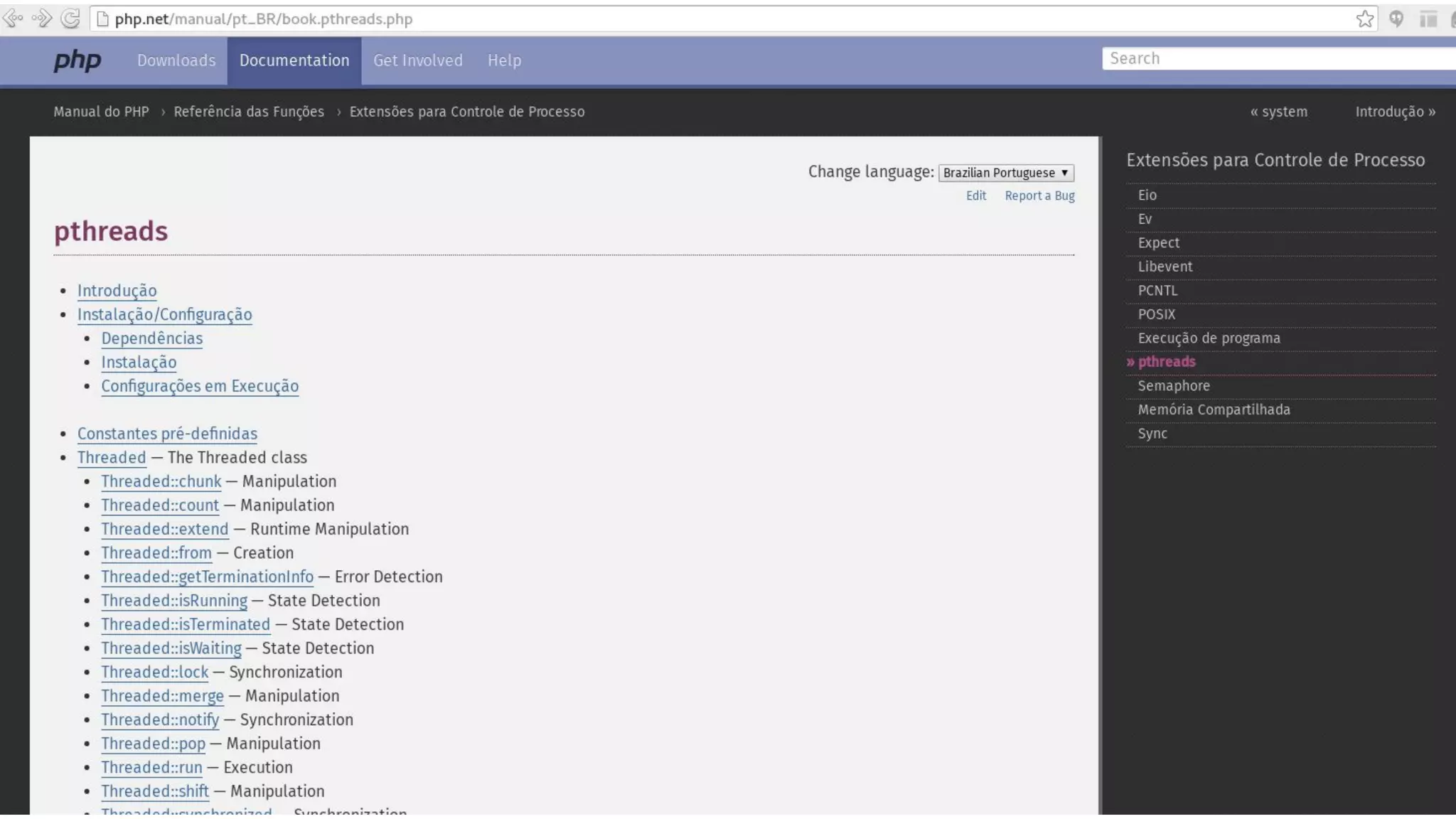Viewport: 1456px width, 819px height.
Task: Open the Introdução link
Action: pyautogui.click(x=117, y=291)
